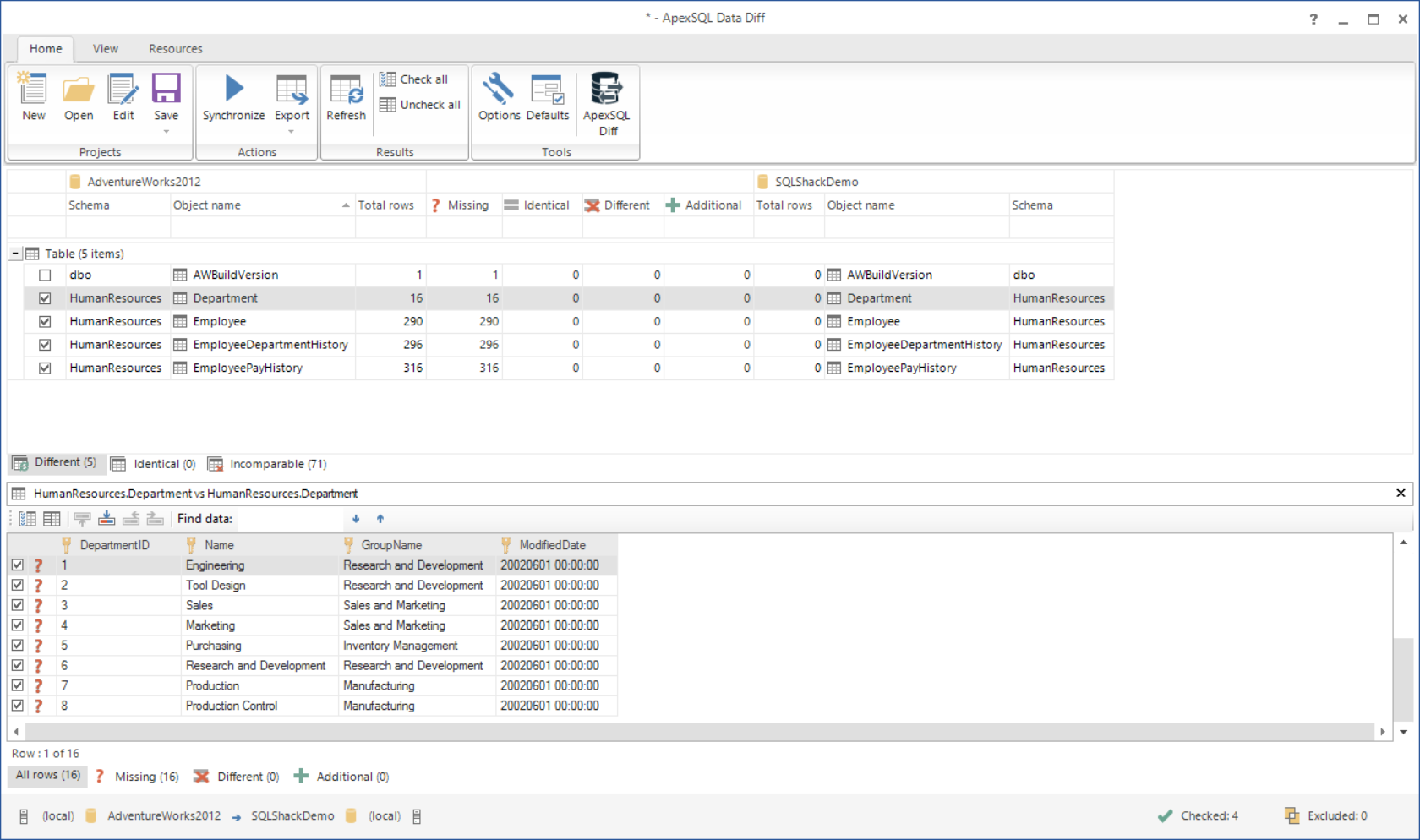Click the New project icon
This screenshot has height=840, width=1420.
coord(34,90)
